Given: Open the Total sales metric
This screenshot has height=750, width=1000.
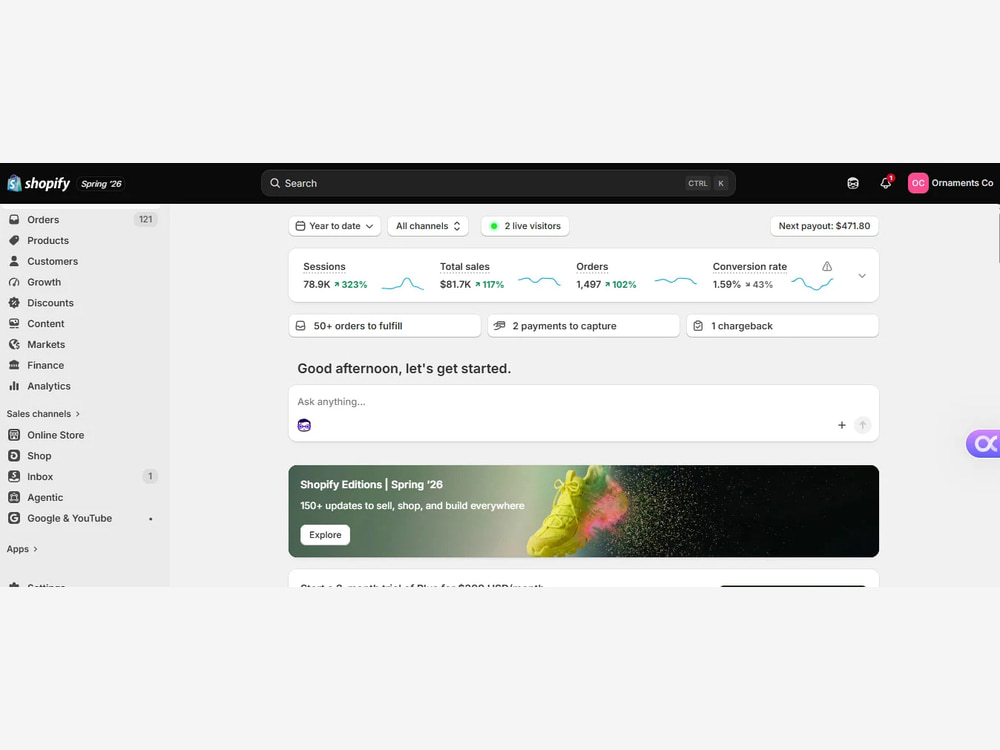Looking at the screenshot, I should (x=464, y=267).
